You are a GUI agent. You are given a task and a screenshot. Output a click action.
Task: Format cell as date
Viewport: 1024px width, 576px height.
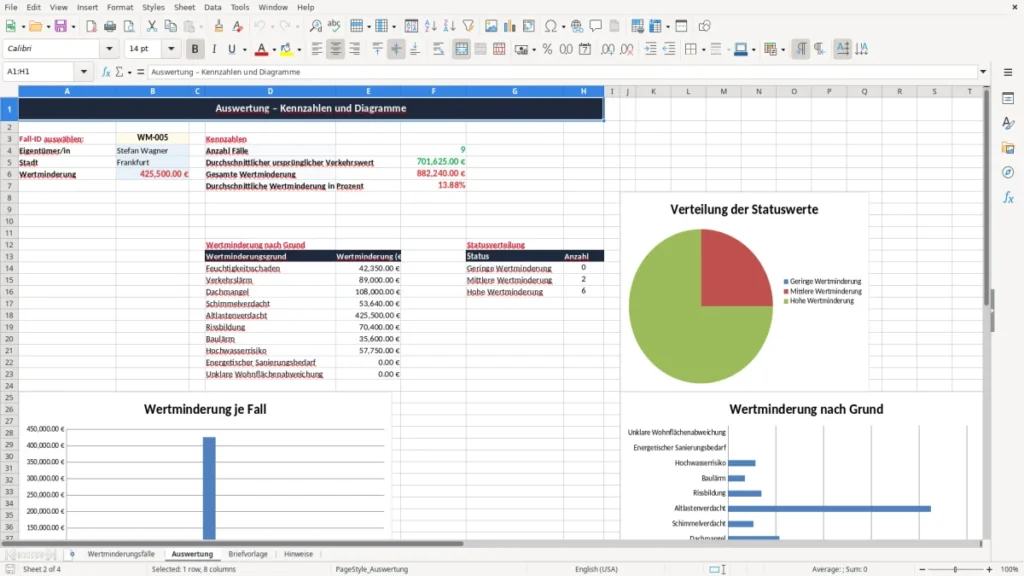(x=585, y=49)
